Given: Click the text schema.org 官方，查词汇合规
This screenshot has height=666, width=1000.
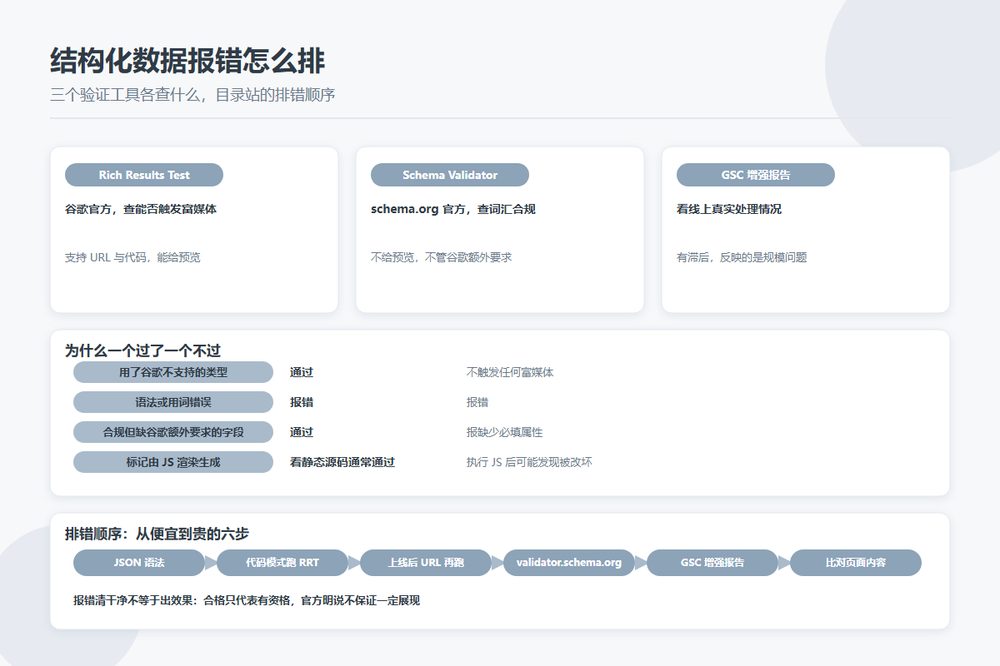Looking at the screenshot, I should [453, 209].
